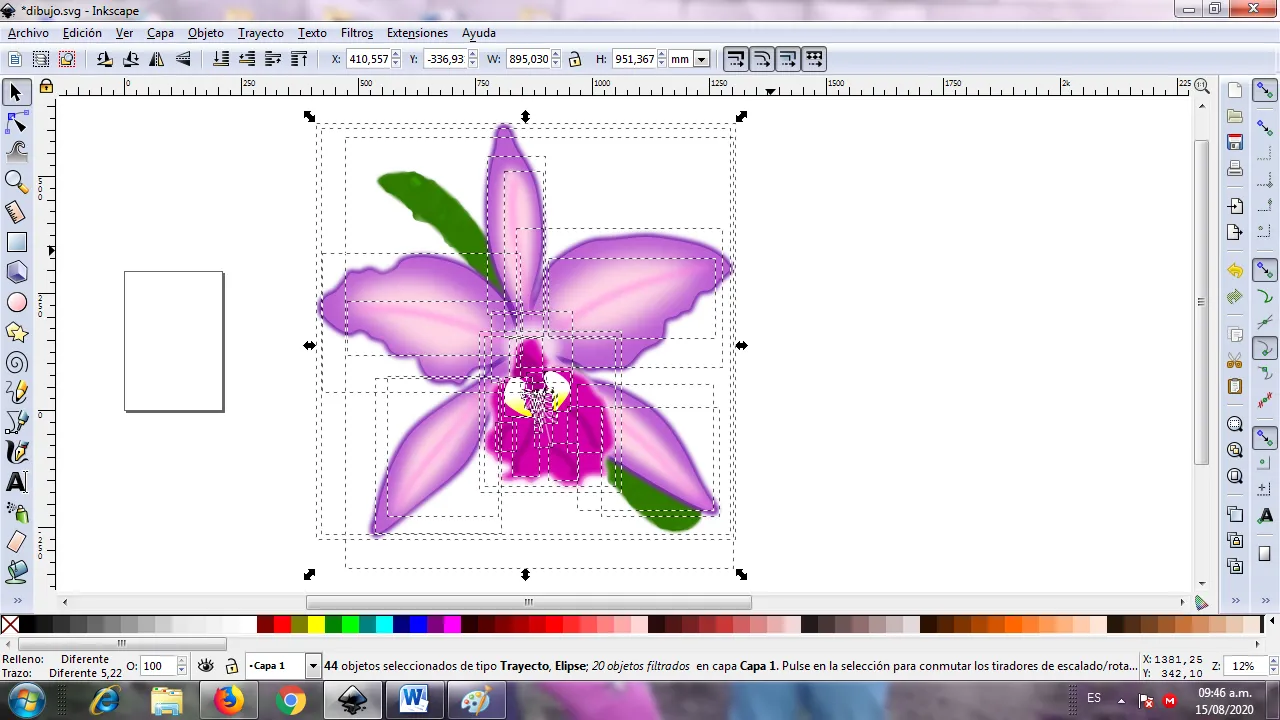Screen dimensions: 1280x720
Task: Toggle the Capa 1 layer lock
Action: point(231,666)
